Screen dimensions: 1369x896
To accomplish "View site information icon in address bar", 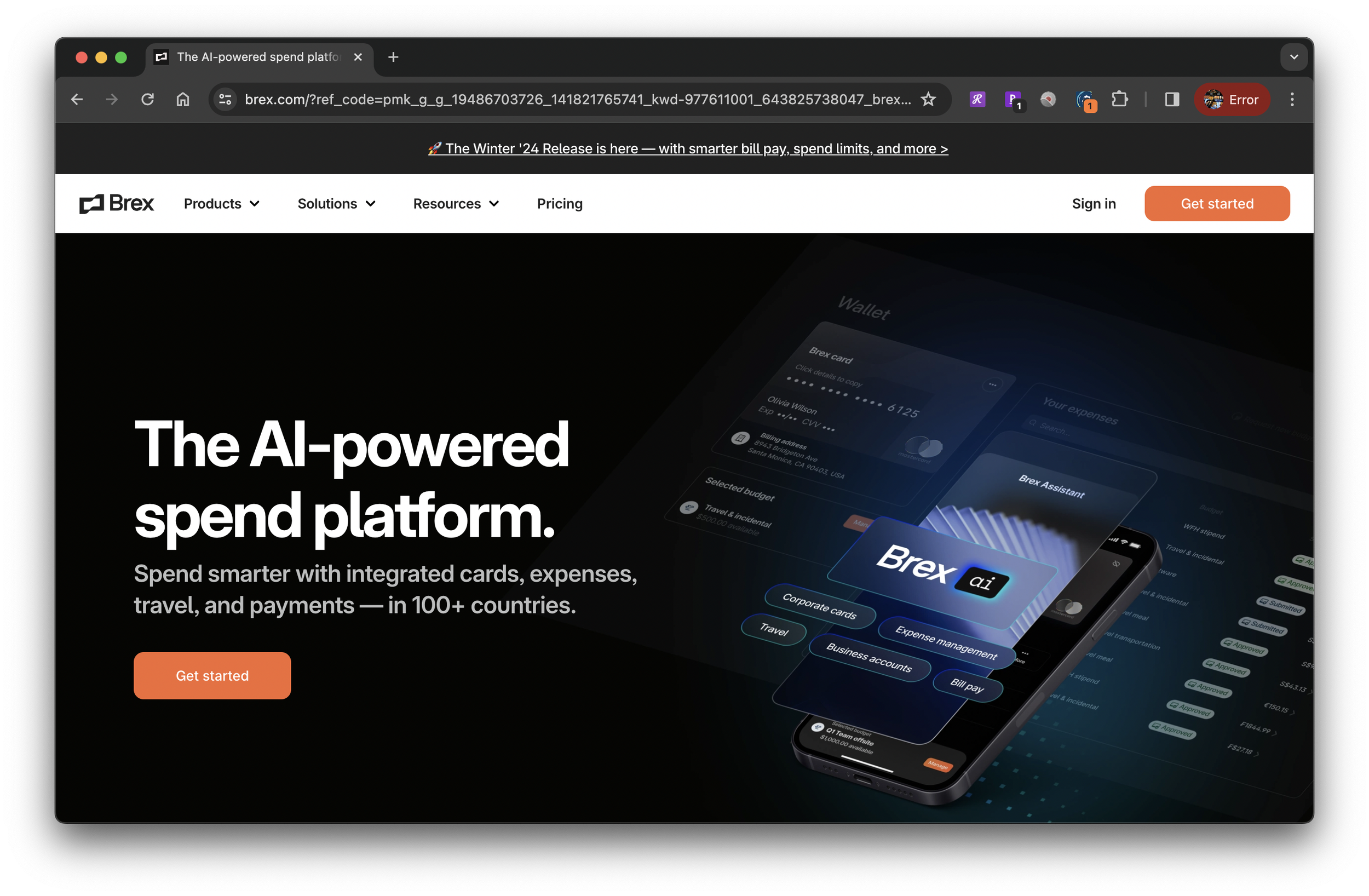I will 226,100.
